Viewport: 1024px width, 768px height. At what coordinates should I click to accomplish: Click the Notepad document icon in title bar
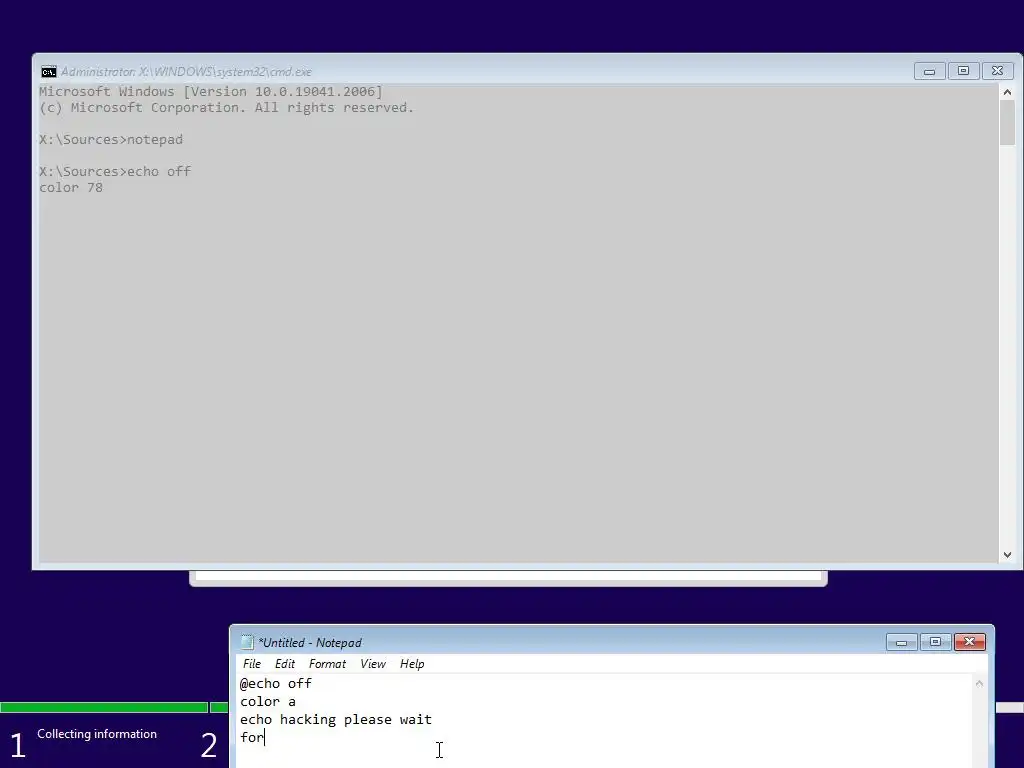tap(247, 642)
